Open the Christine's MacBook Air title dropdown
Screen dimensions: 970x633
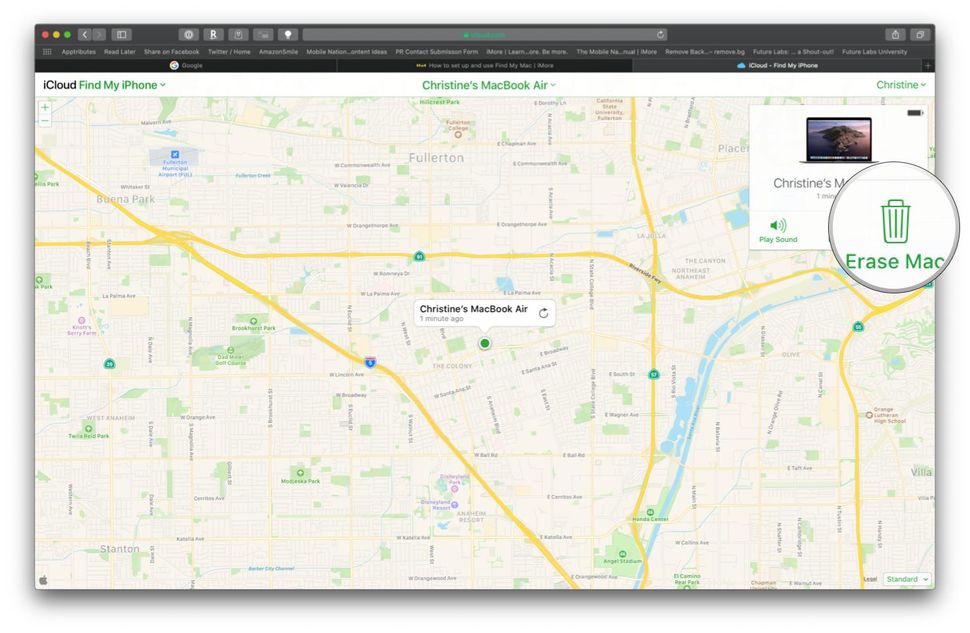pos(486,85)
